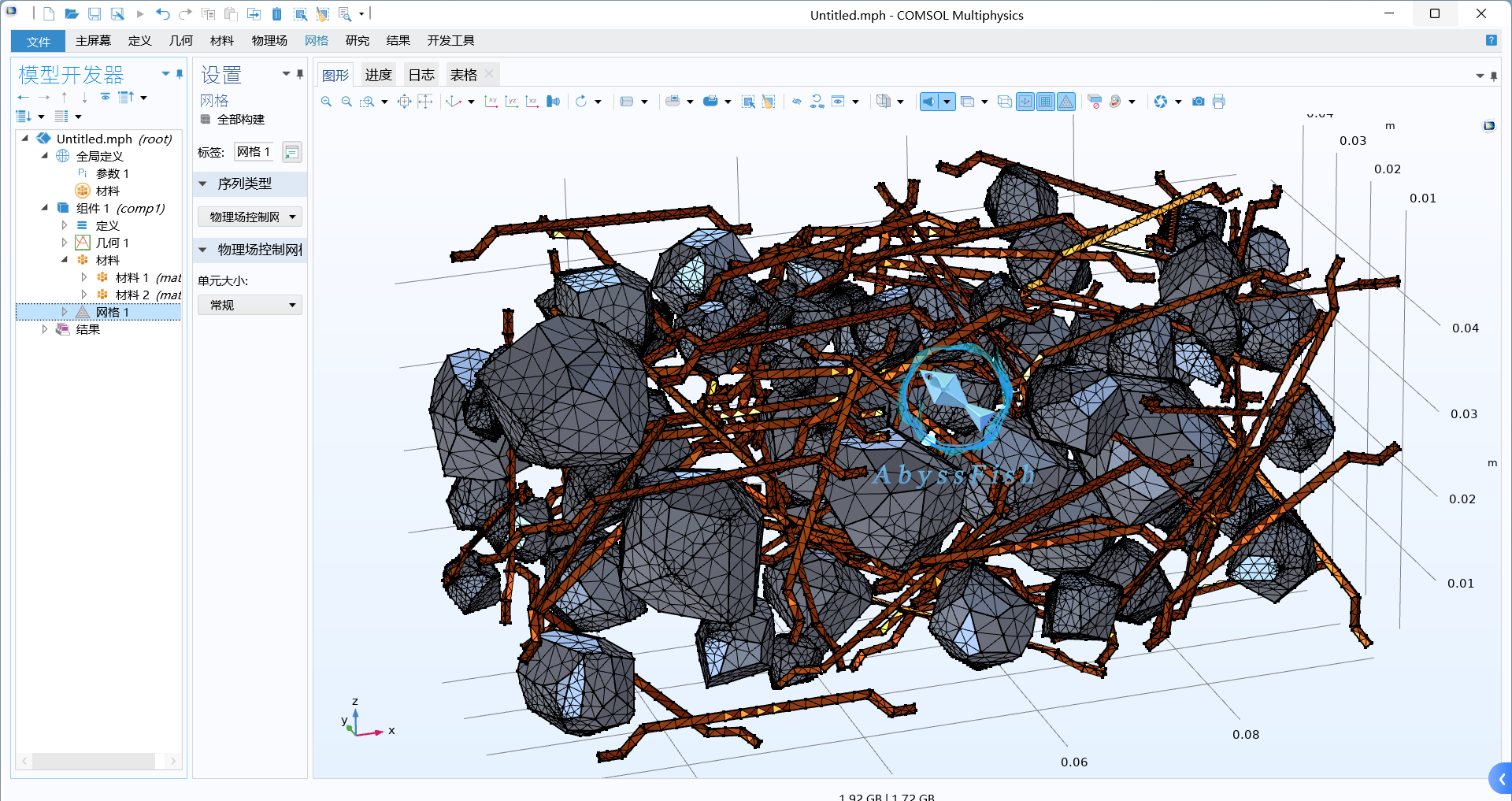Switch to the 日志 tab
The image size is (1512, 801).
422,74
